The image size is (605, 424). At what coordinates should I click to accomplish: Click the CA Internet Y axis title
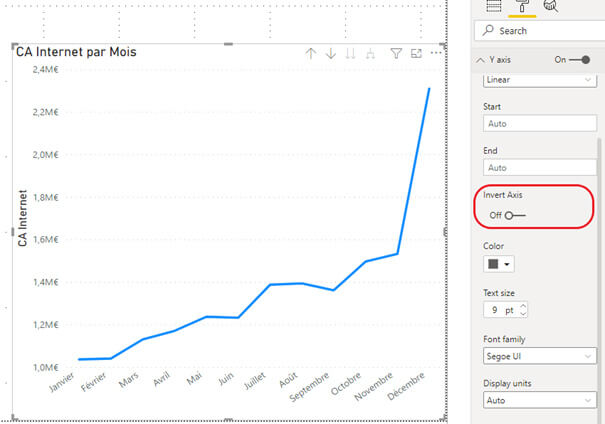(x=22, y=218)
